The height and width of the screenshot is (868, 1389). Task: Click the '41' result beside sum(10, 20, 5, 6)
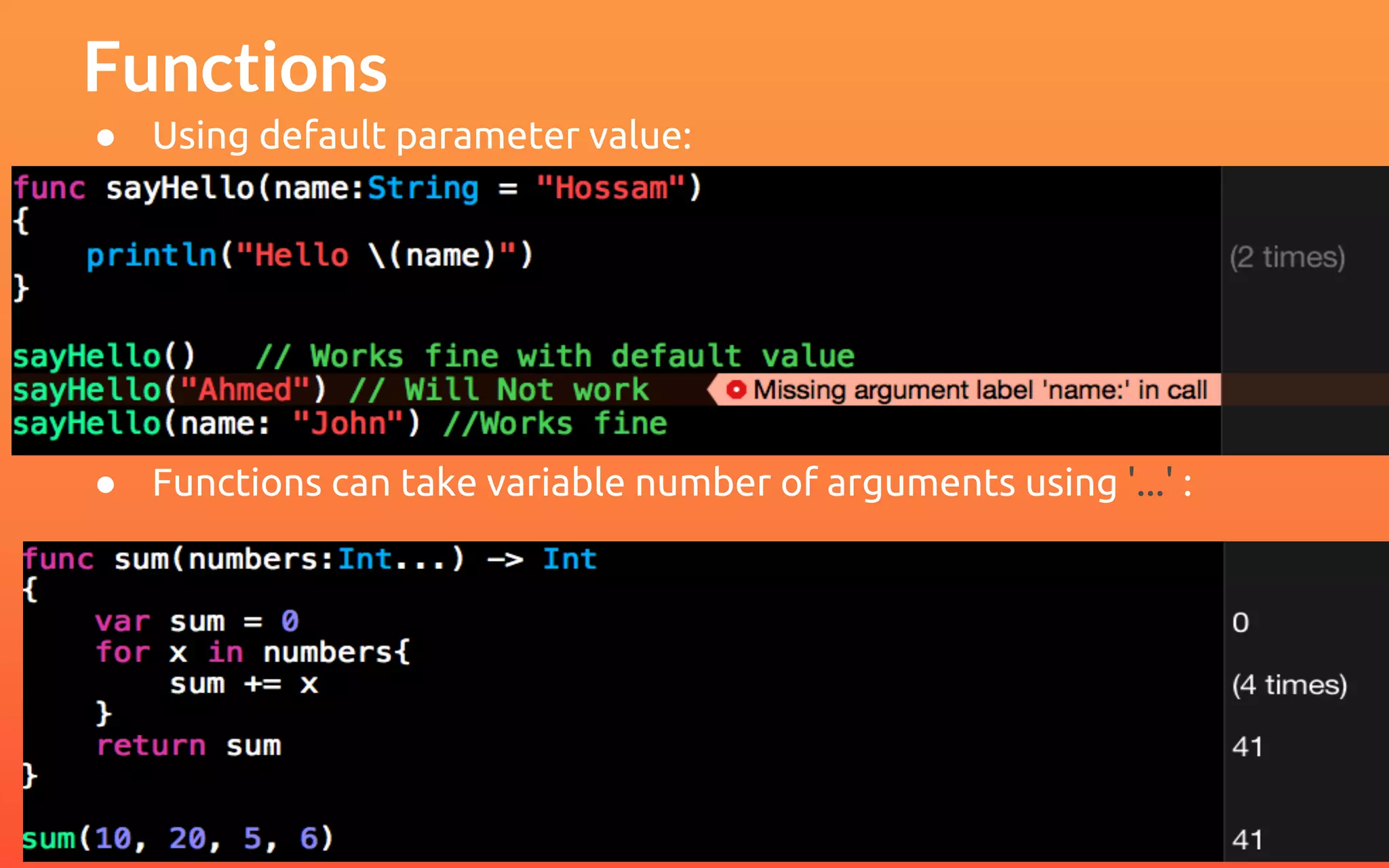click(1247, 840)
